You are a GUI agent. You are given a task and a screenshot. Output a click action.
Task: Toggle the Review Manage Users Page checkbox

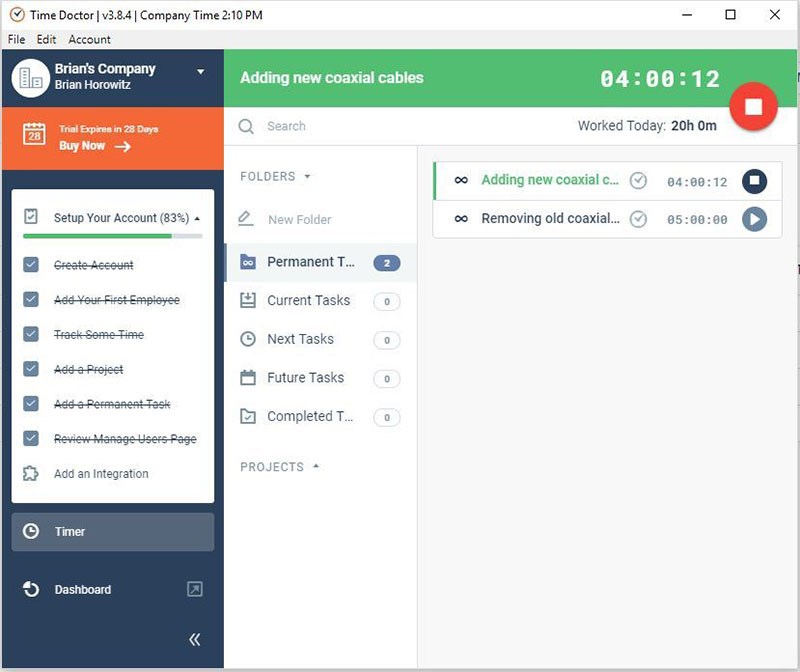31,438
